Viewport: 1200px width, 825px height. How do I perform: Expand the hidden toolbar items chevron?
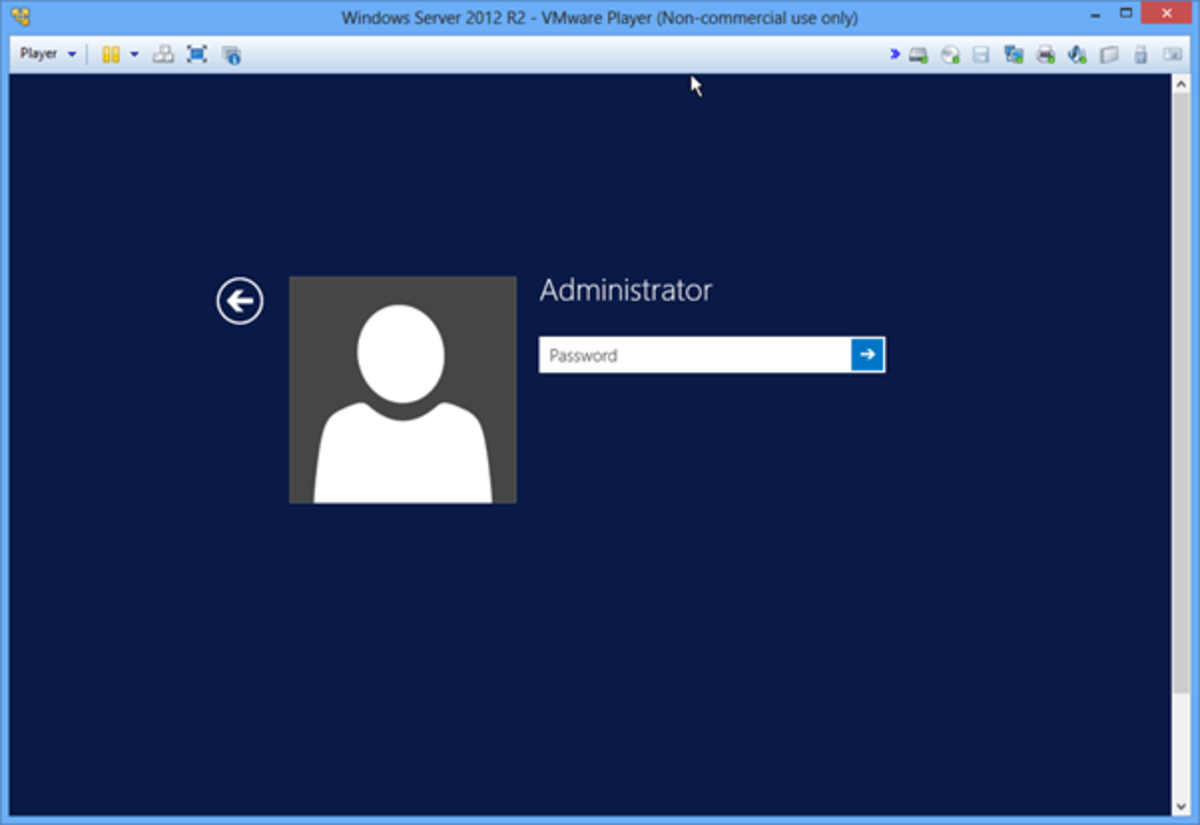coord(893,54)
